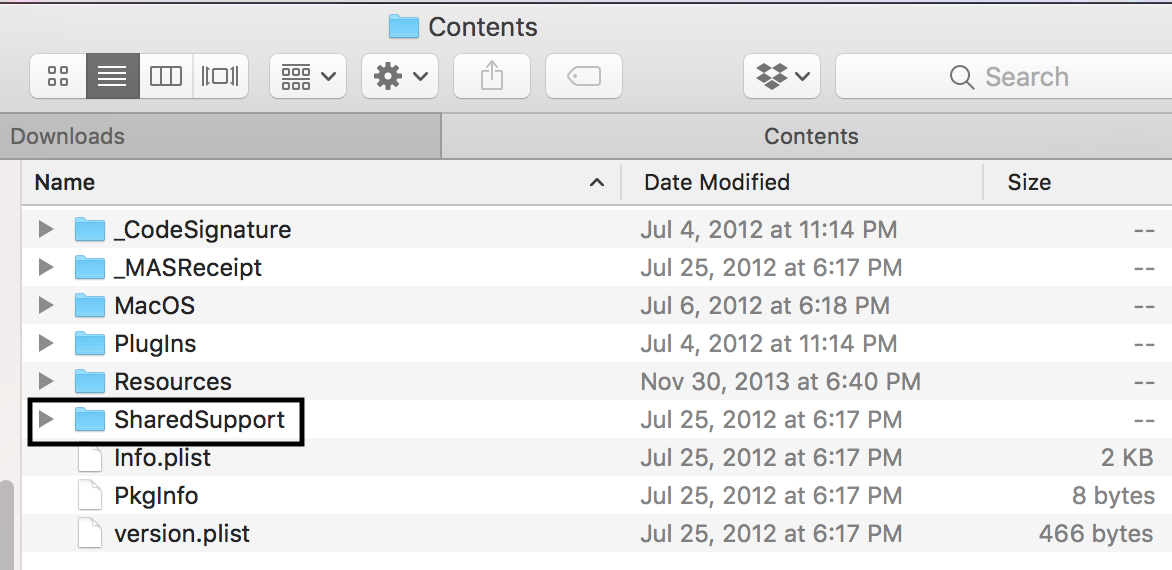This screenshot has height=570, width=1172.
Task: Select the Info.plist file
Action: (x=162, y=458)
